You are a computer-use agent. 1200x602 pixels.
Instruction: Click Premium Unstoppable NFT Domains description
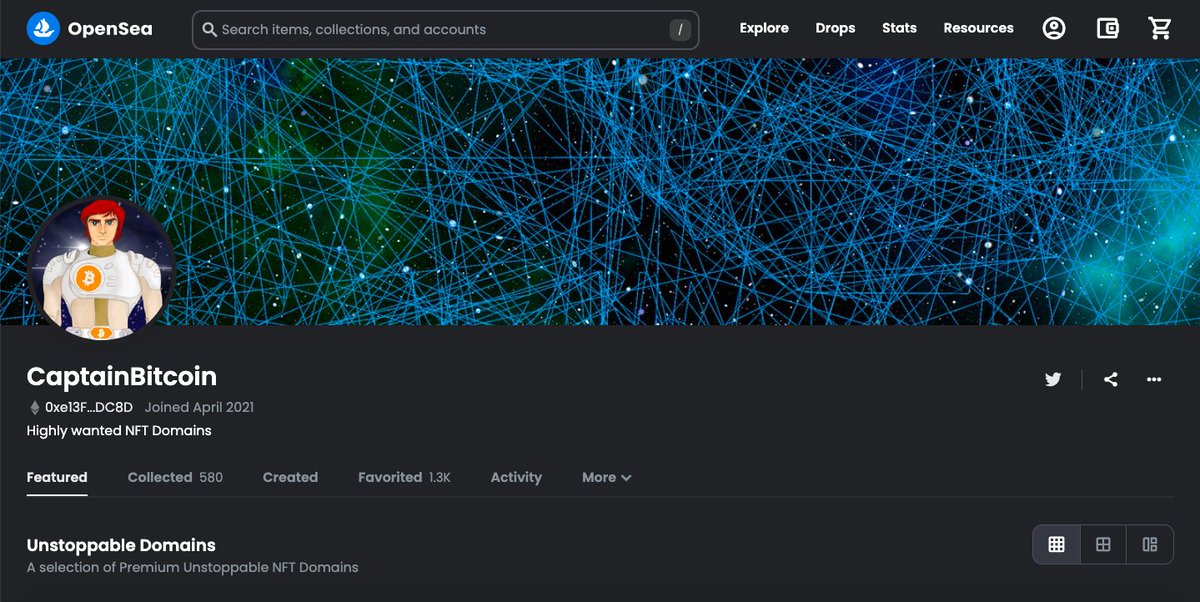[192, 567]
